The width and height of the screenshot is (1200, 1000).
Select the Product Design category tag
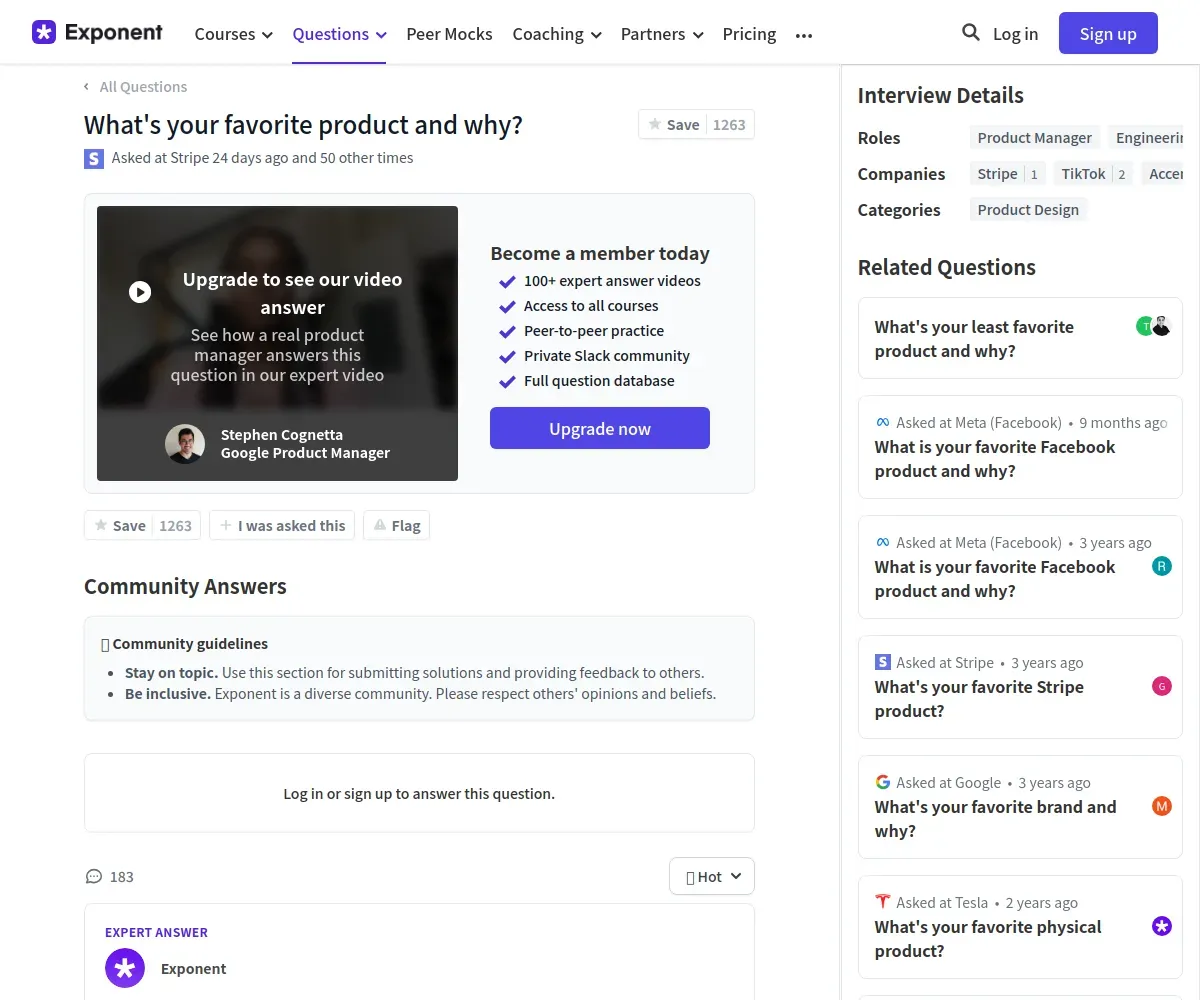pyautogui.click(x=1028, y=210)
